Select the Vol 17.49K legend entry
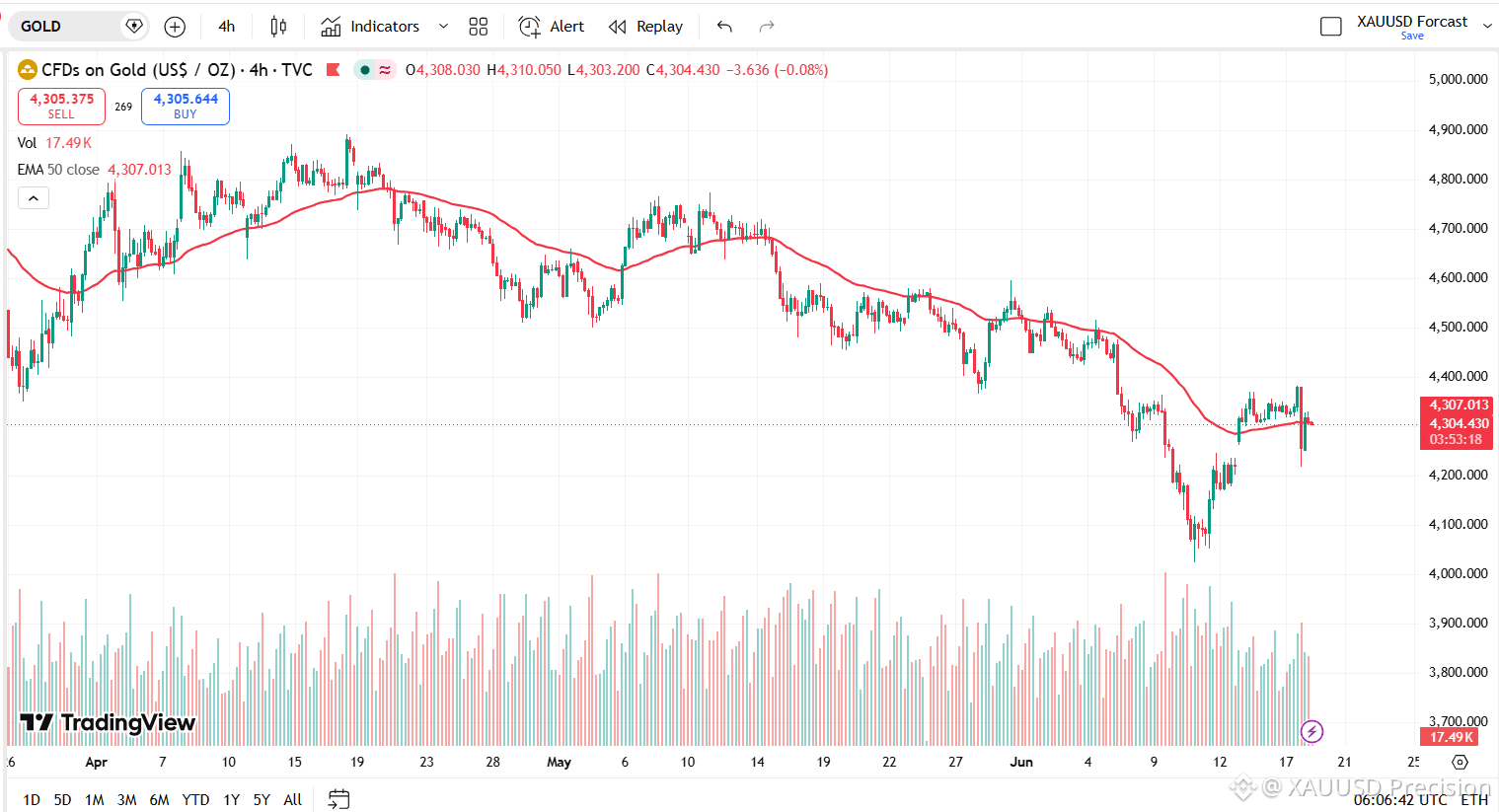Image resolution: width=1499 pixels, height=812 pixels. click(54, 143)
